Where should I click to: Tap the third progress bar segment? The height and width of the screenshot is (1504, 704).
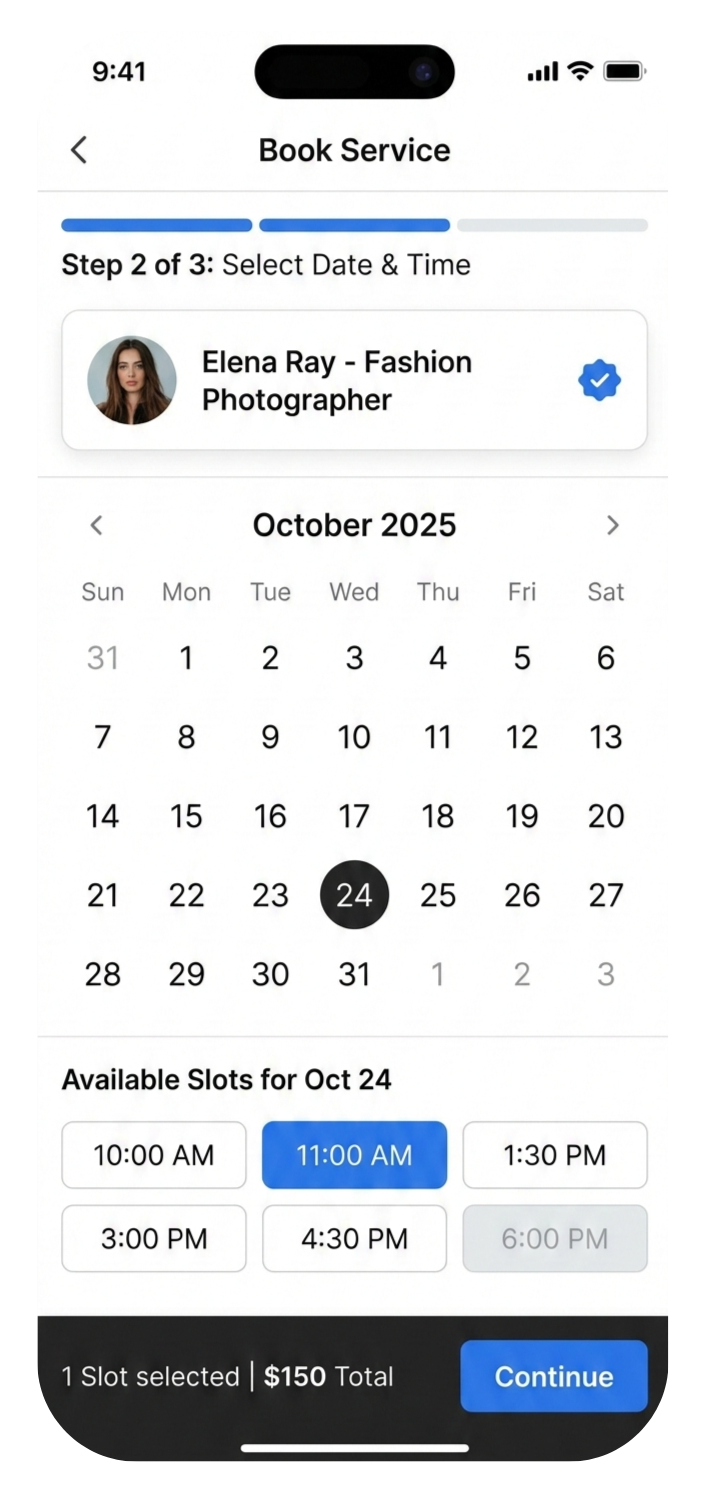tap(552, 225)
